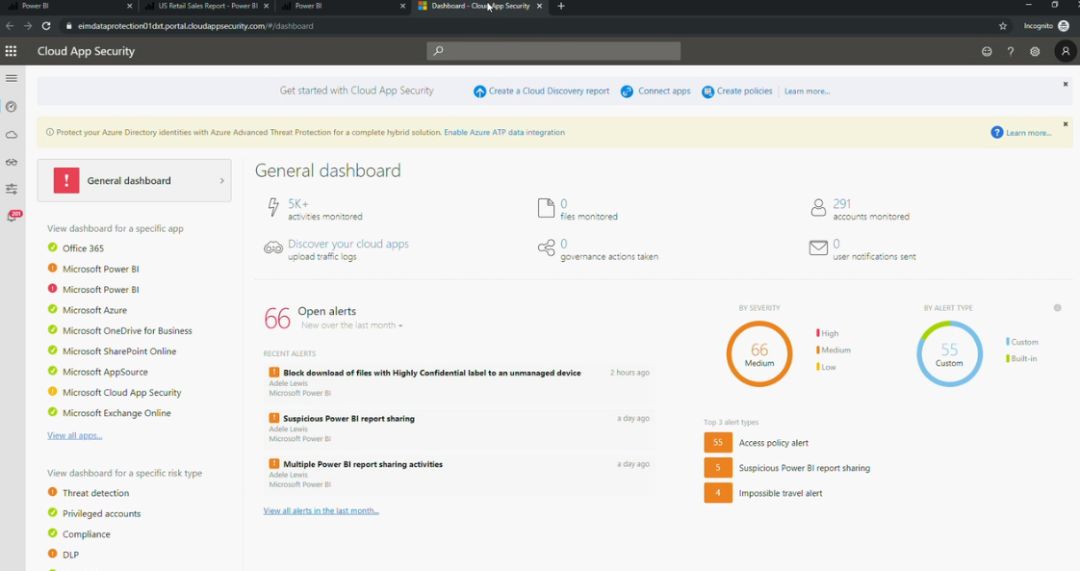1080x571 pixels.
Task: Click the Impossible travel alert count 4
Action: (x=718, y=492)
